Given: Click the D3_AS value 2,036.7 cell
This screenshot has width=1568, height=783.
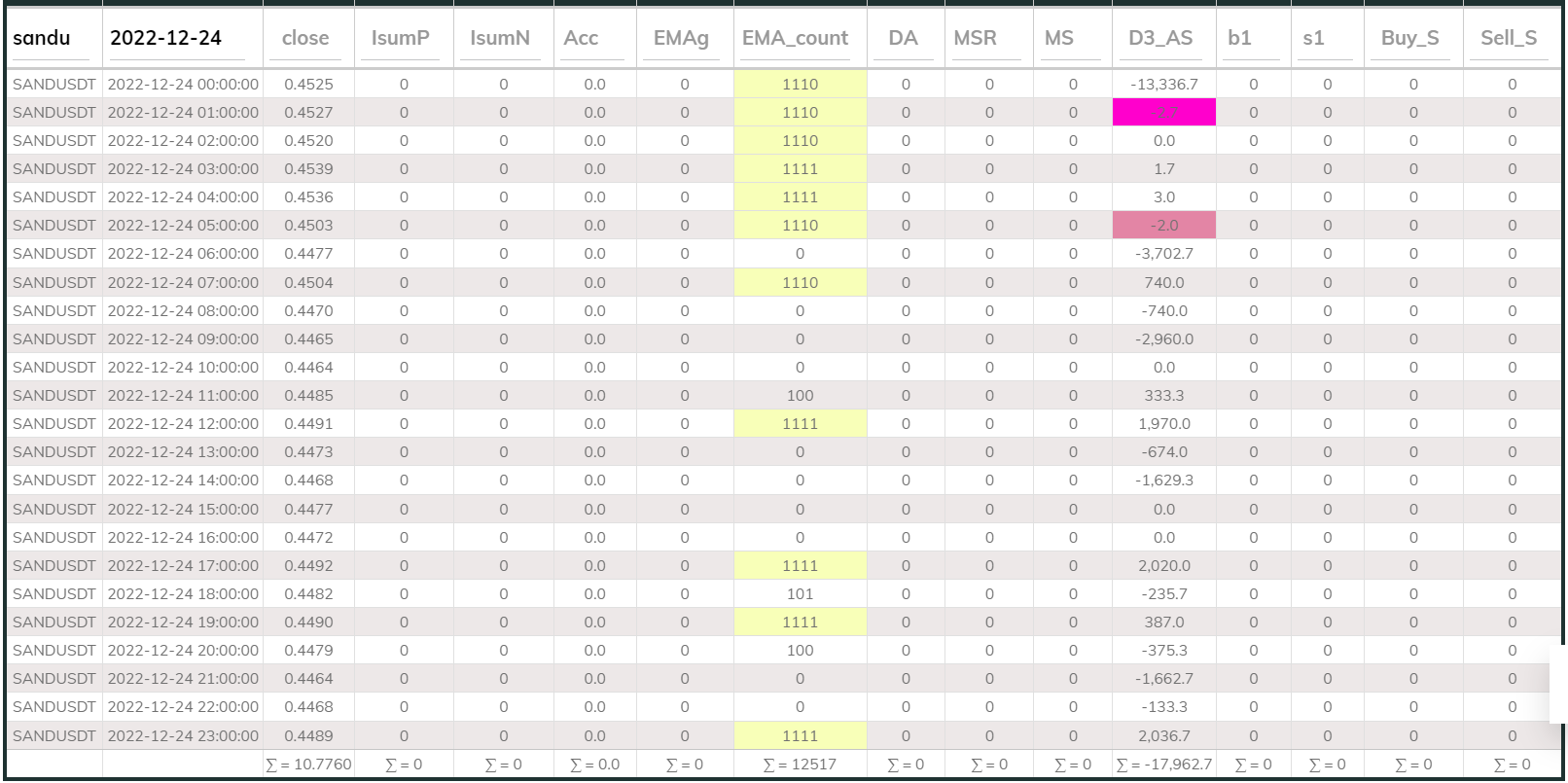Looking at the screenshot, I should coord(1163,736).
